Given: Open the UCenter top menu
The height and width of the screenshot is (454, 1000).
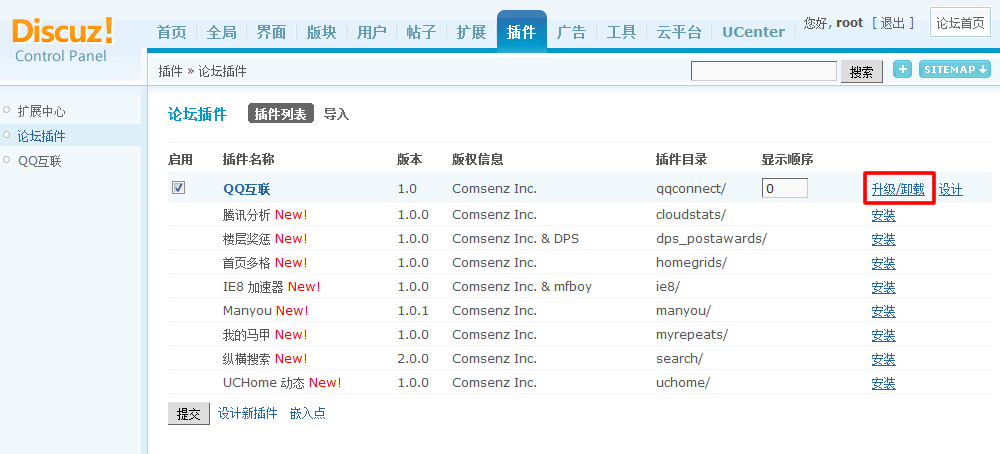Looking at the screenshot, I should 753,32.
